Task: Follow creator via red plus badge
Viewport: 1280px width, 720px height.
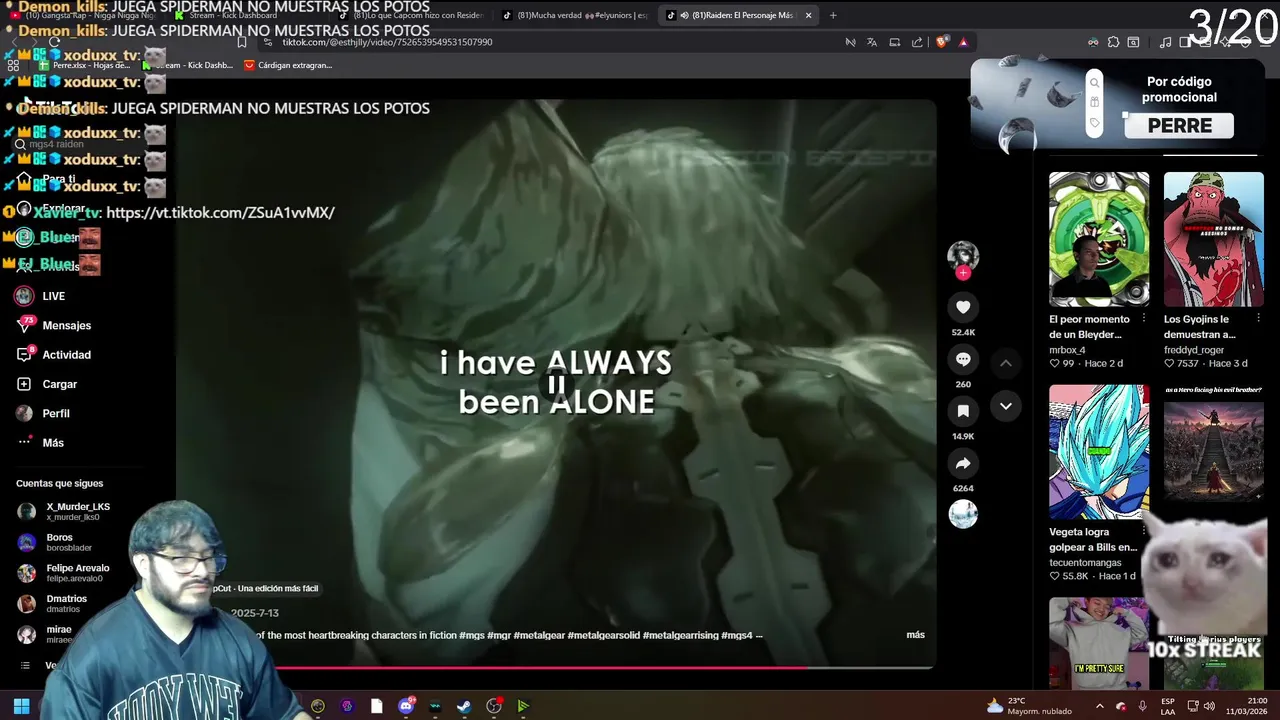Action: [x=963, y=273]
